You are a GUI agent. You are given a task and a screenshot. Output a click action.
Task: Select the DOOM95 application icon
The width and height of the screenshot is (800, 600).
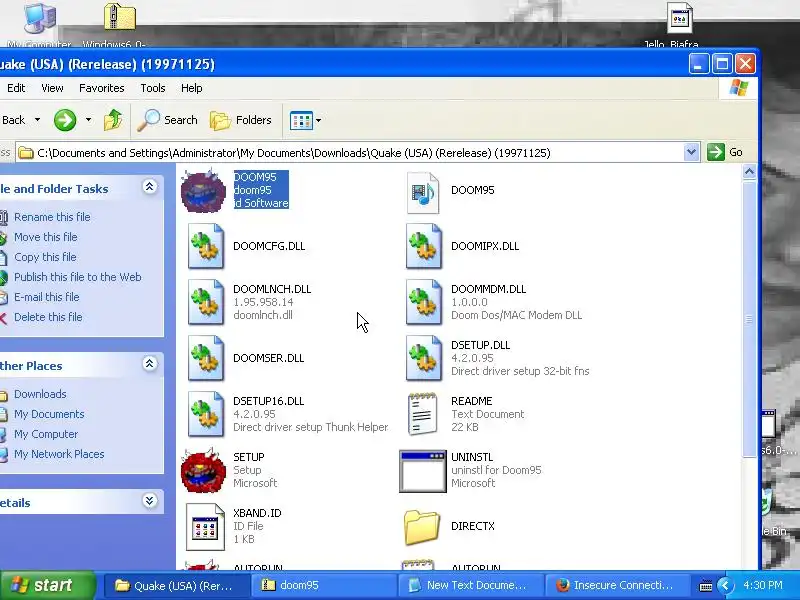pyautogui.click(x=203, y=191)
